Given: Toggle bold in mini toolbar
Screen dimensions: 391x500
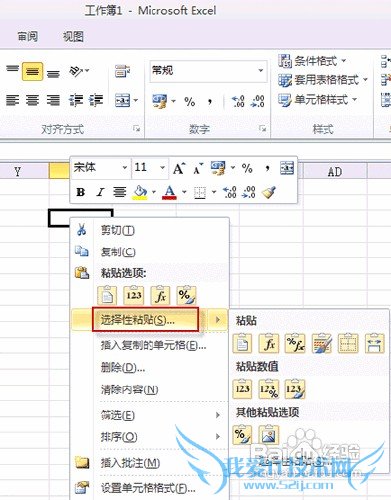Looking at the screenshot, I should point(80,192).
